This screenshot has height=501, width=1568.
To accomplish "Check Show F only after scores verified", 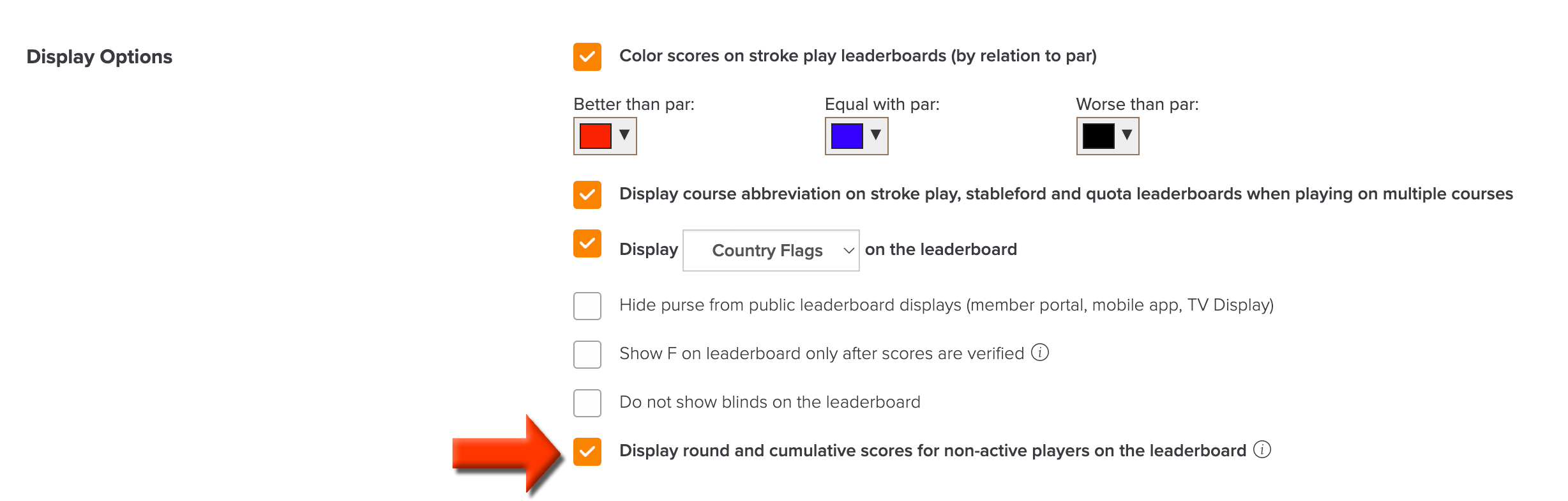I will [587, 355].
